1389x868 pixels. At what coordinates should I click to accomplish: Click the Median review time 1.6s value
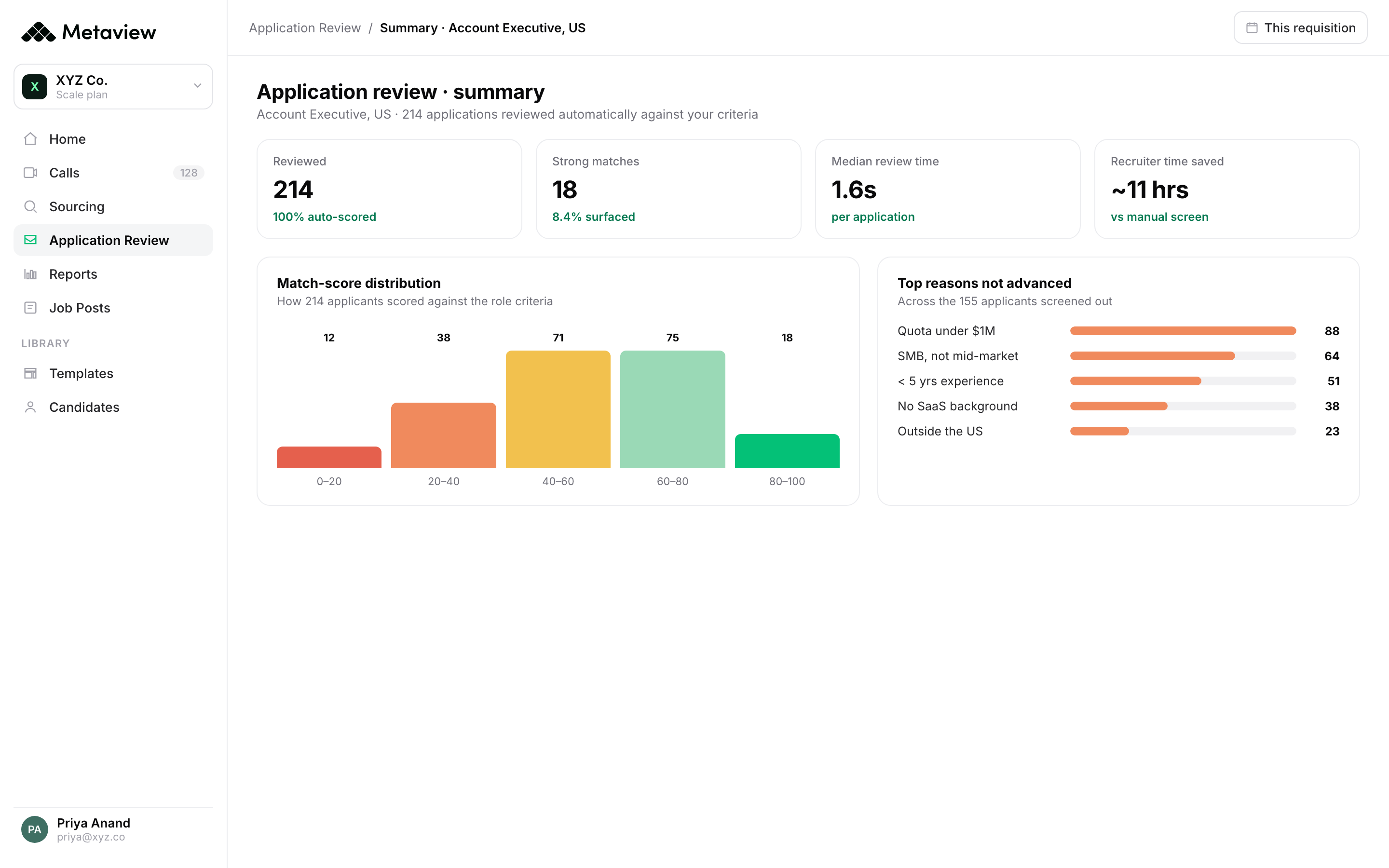coord(854,190)
